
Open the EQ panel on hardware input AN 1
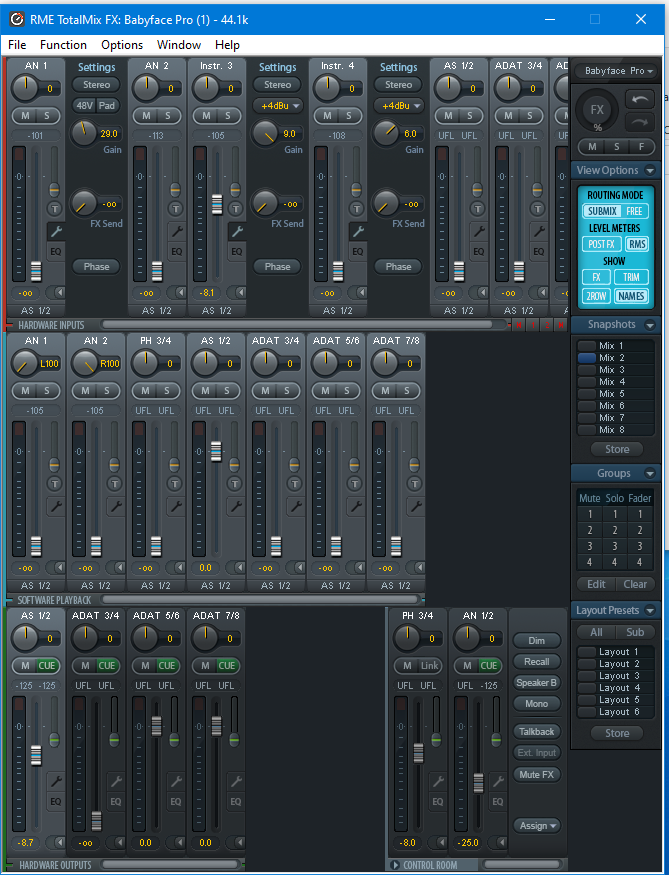pyautogui.click(x=56, y=252)
